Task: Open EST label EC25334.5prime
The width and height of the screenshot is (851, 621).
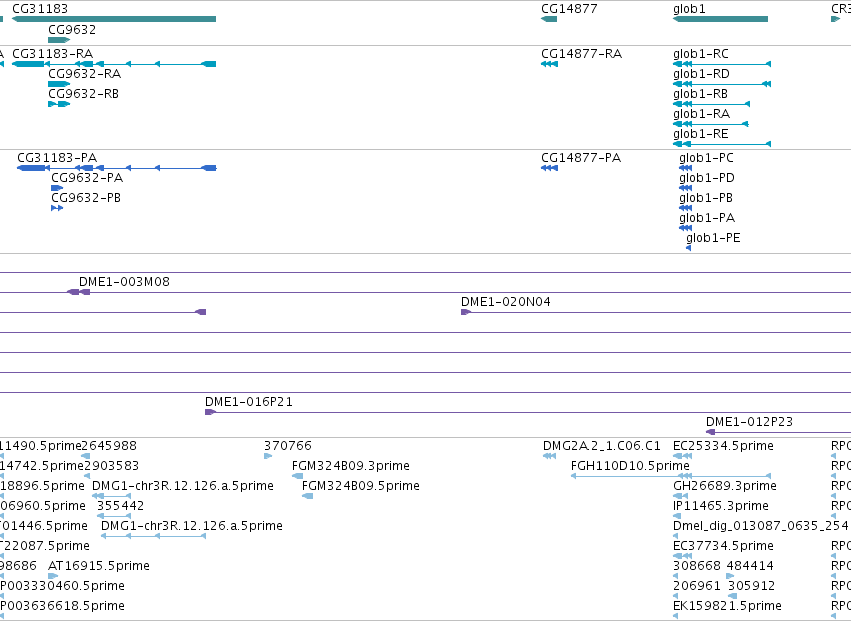Action: point(723,446)
